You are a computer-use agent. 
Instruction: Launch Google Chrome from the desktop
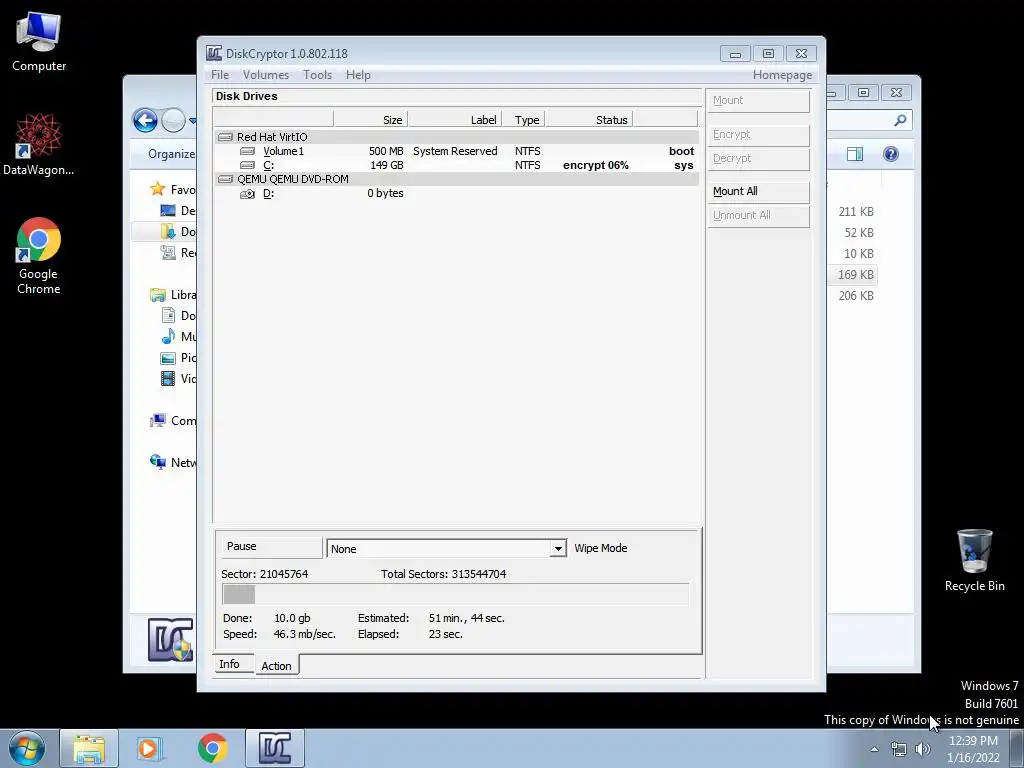pos(39,255)
